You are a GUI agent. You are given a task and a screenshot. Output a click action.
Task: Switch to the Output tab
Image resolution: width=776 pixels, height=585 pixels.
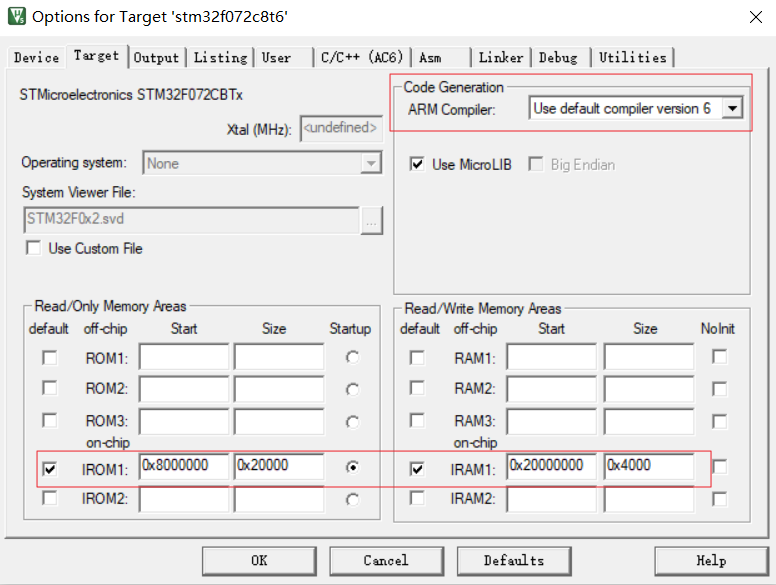click(156, 57)
